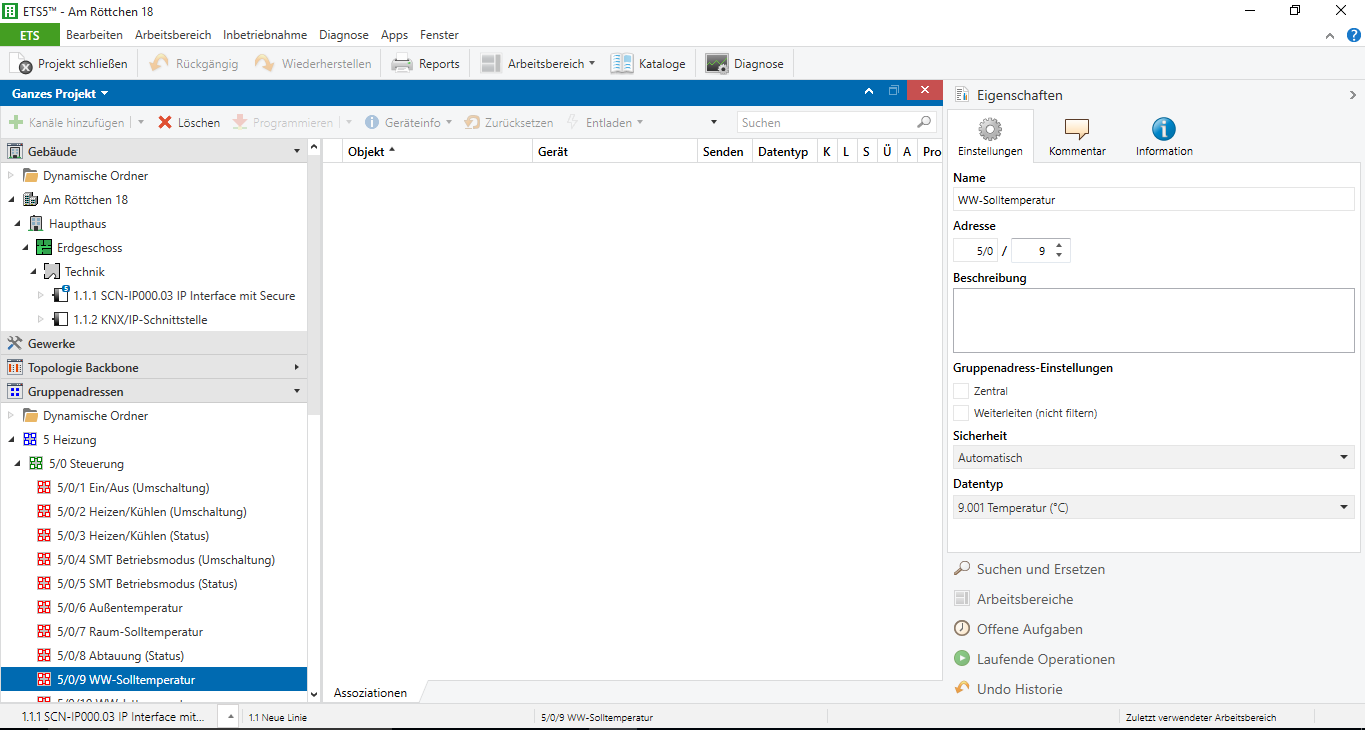Image resolution: width=1365 pixels, height=730 pixels.
Task: Click the Programmieren button
Action: coord(283,122)
